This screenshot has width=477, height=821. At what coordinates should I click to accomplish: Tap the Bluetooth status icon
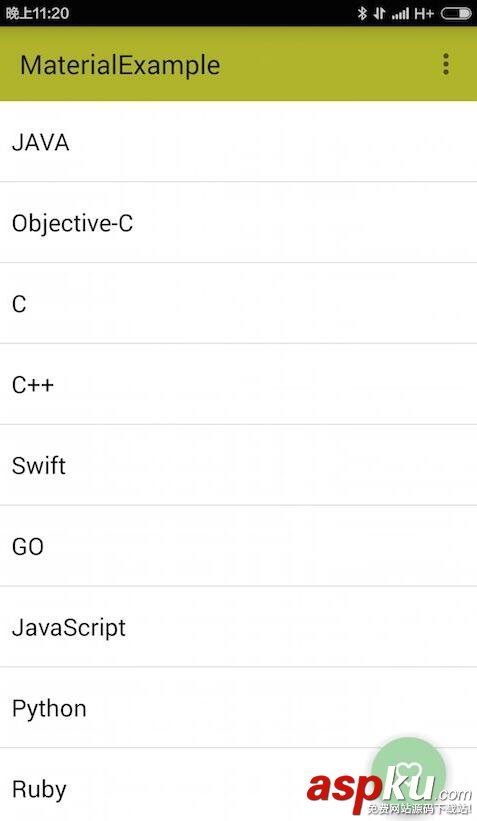[362, 13]
